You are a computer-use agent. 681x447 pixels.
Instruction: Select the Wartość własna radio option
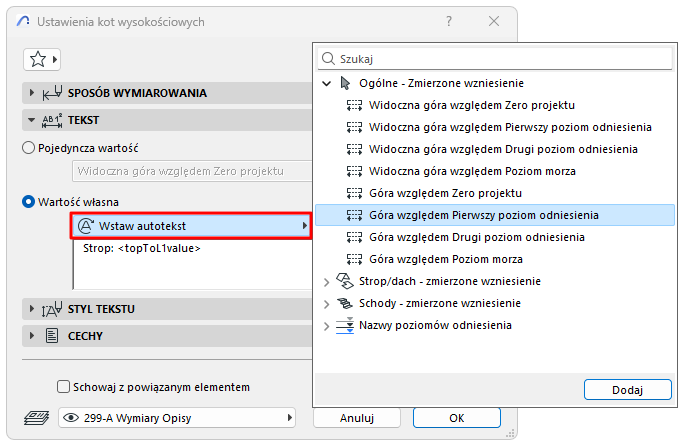[28, 201]
